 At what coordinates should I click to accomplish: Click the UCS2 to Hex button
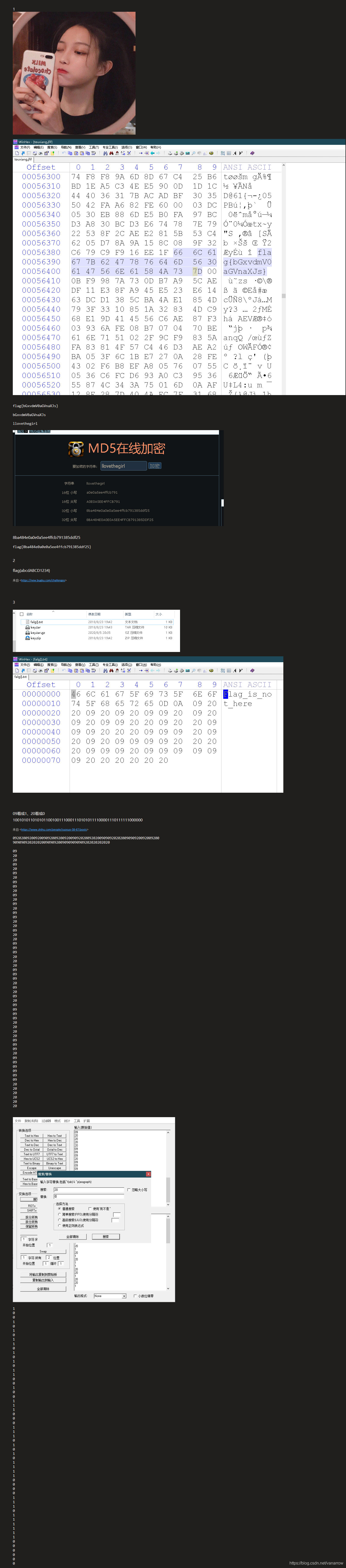click(x=55, y=1159)
